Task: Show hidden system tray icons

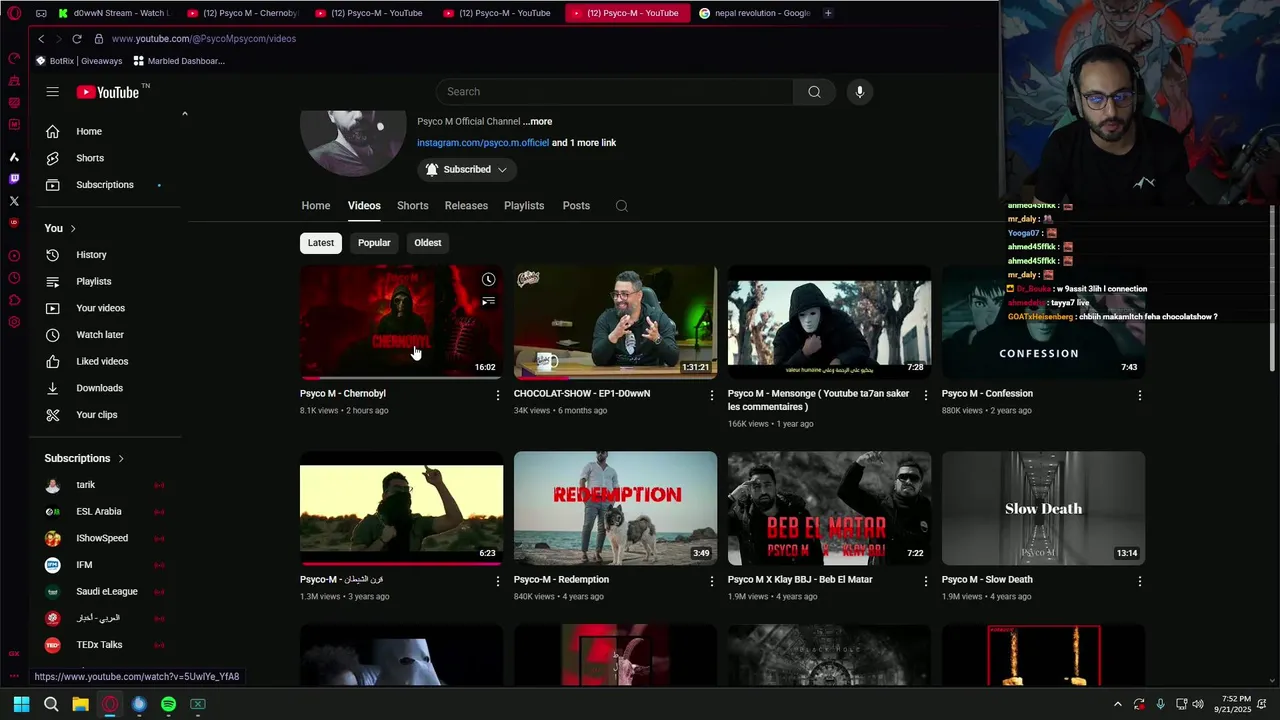Action: [x=1118, y=704]
